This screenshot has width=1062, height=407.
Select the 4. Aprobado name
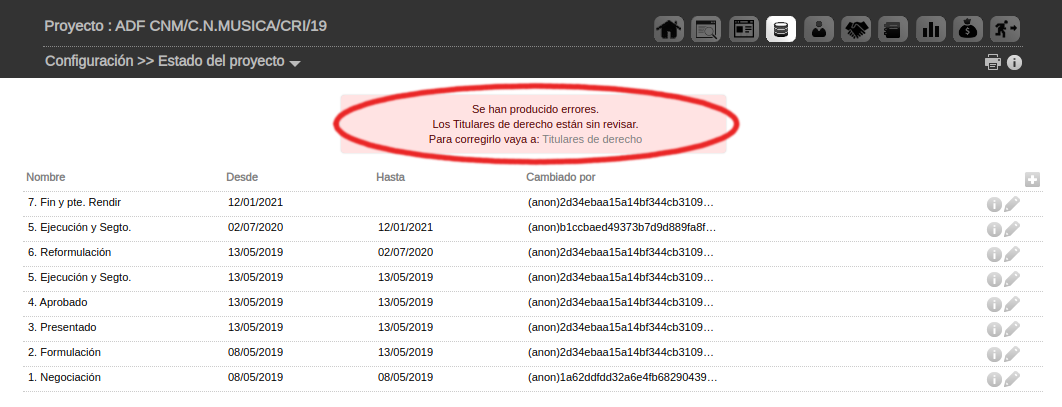(58, 303)
